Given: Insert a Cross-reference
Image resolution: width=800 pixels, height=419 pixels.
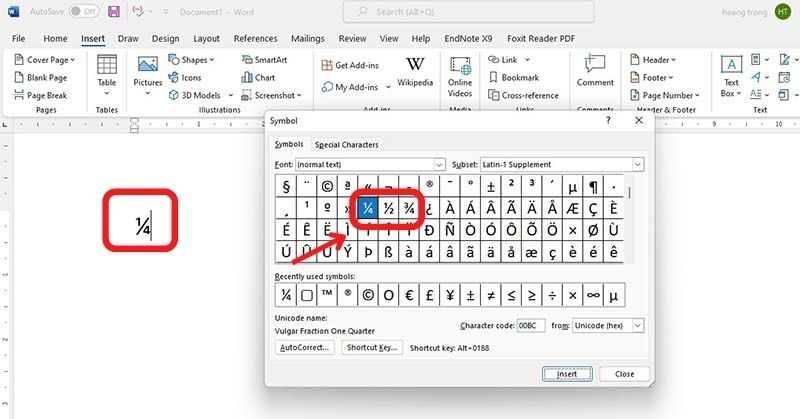Looking at the screenshot, I should click(x=523, y=95).
